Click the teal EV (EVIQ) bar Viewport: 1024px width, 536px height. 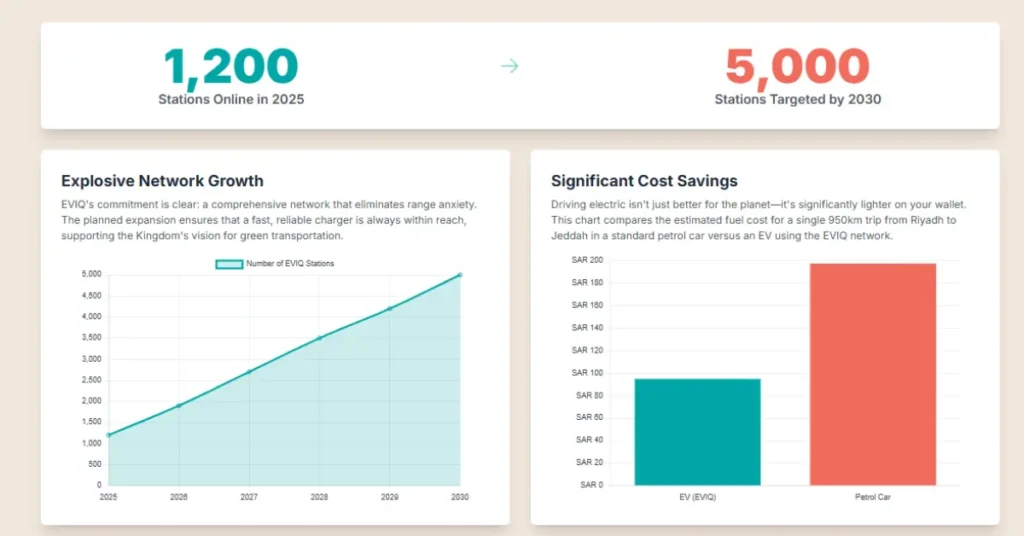tap(697, 431)
